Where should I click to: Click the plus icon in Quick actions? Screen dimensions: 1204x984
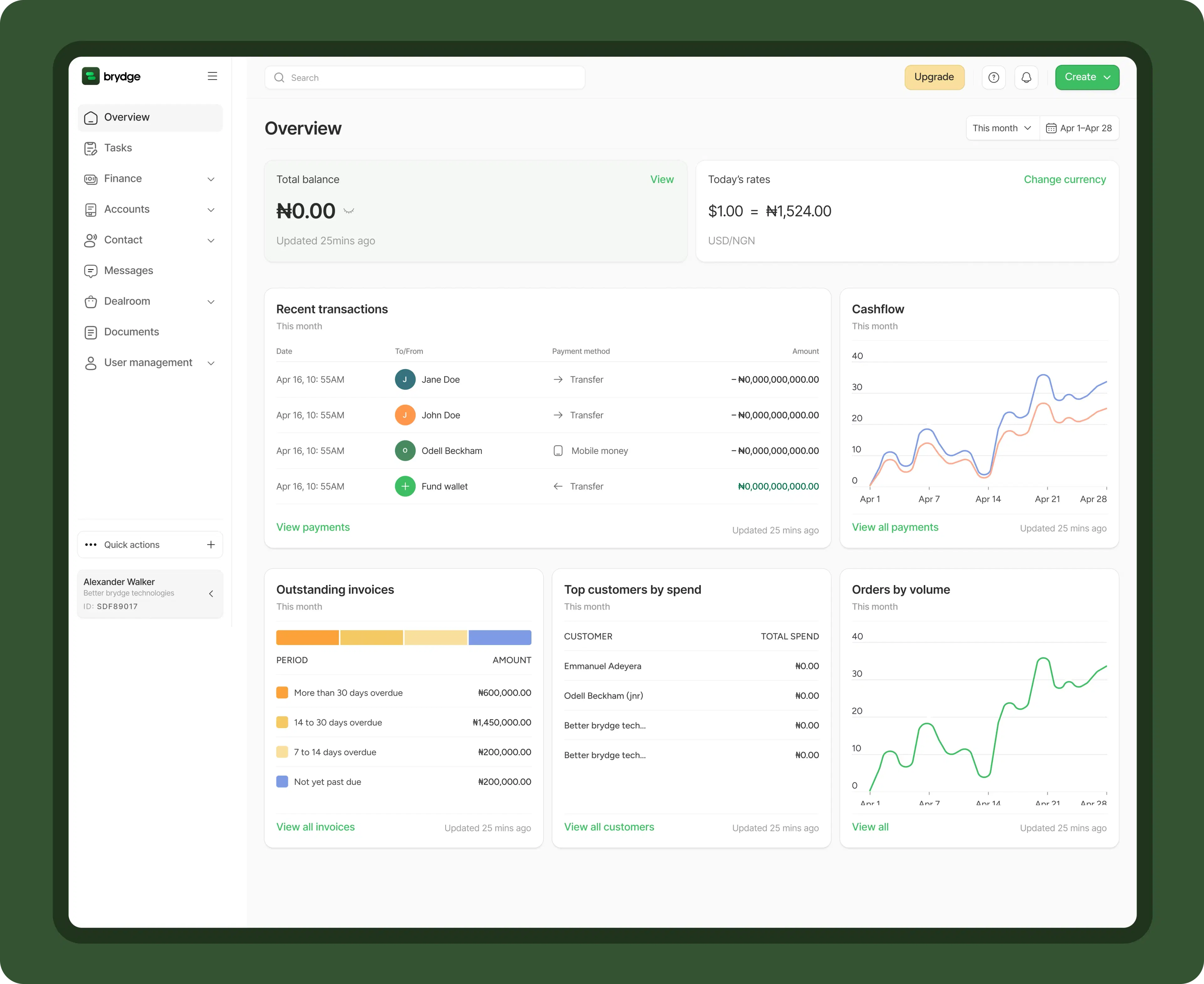click(211, 545)
